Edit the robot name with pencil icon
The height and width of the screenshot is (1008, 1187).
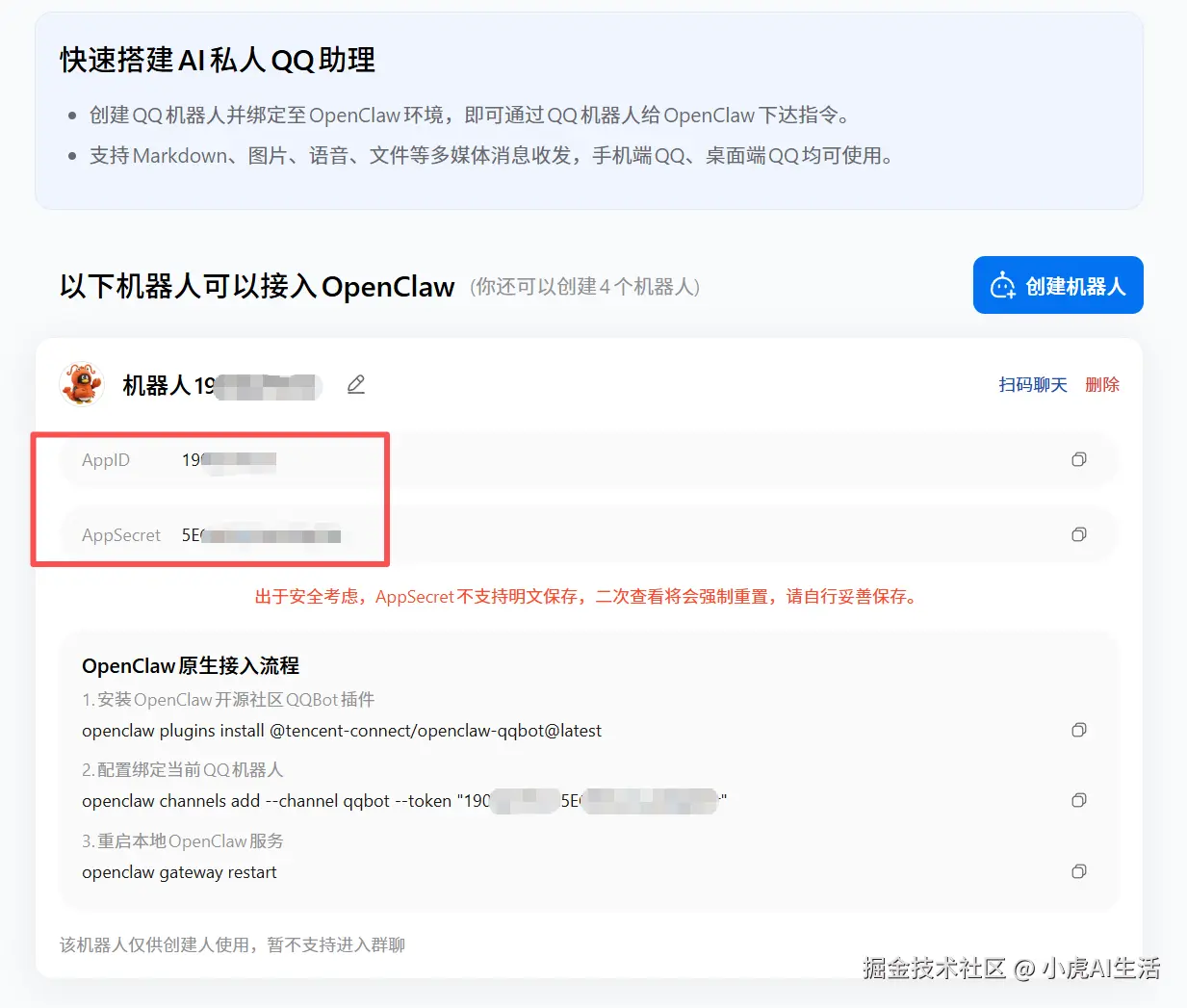point(356,384)
